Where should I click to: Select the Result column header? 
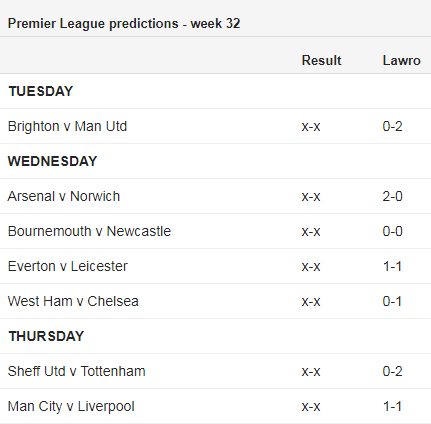coord(321,60)
